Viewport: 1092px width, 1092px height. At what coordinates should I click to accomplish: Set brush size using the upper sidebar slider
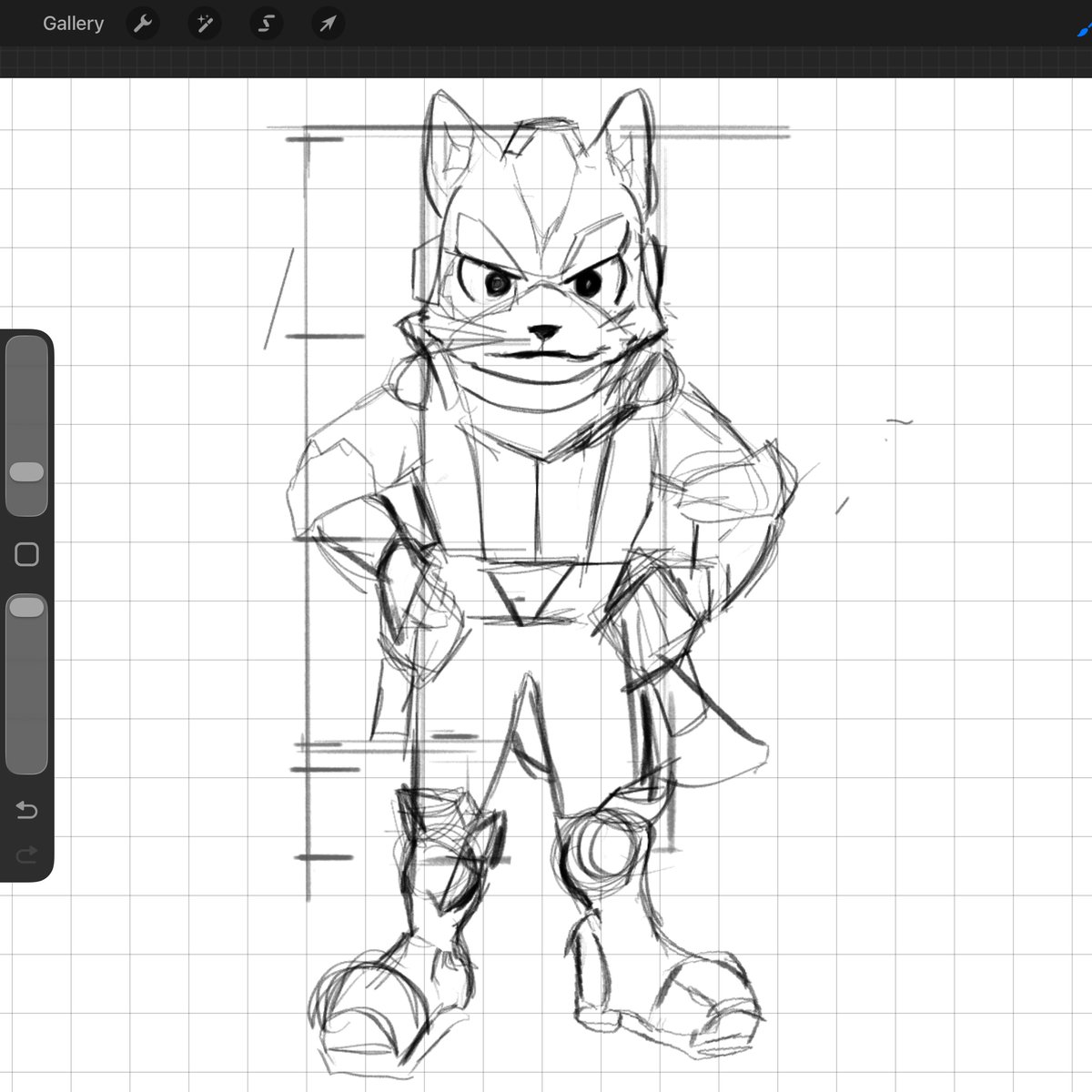coord(26,471)
